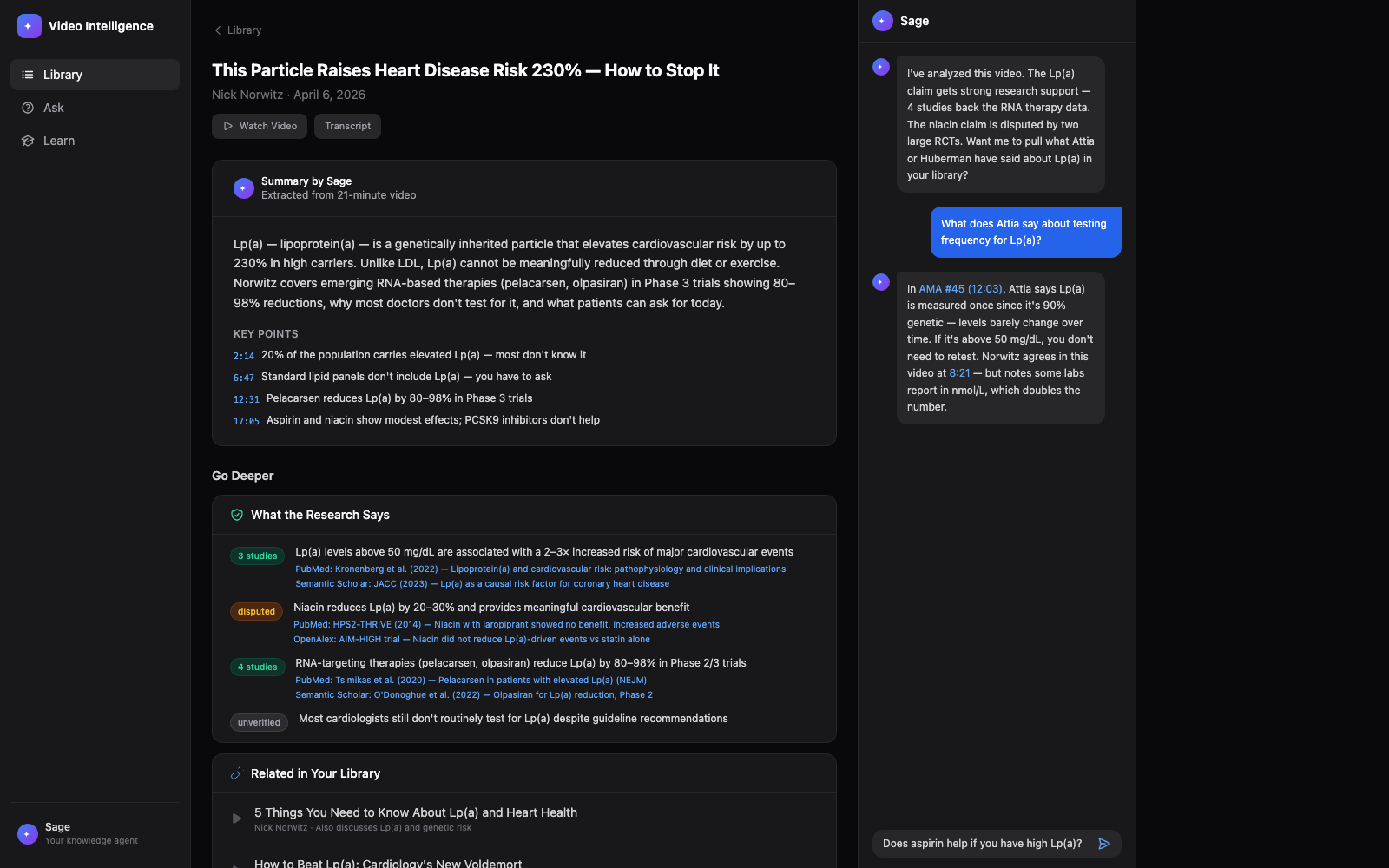This screenshot has height=868, width=1389.
Task: Click the unverified badge
Action: point(259,723)
